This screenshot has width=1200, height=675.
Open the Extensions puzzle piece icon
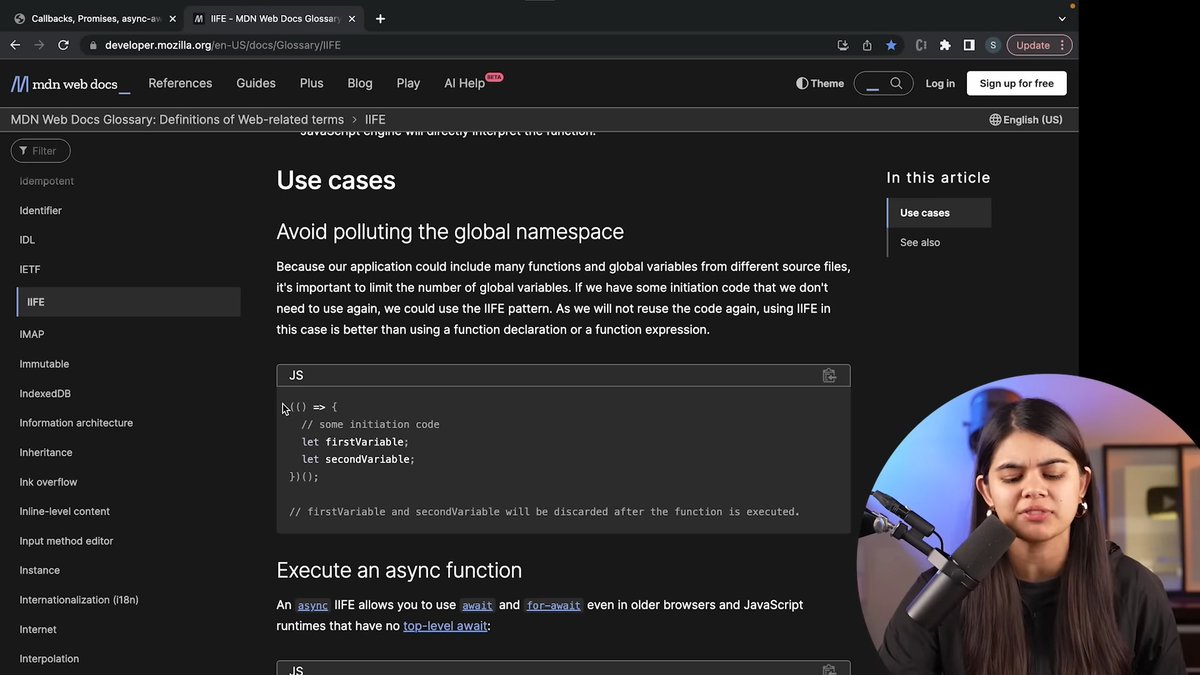(x=945, y=45)
